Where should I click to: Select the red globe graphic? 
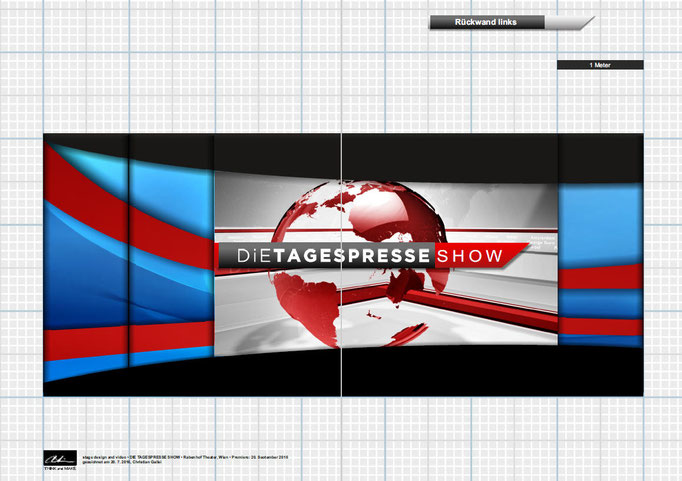360,264
